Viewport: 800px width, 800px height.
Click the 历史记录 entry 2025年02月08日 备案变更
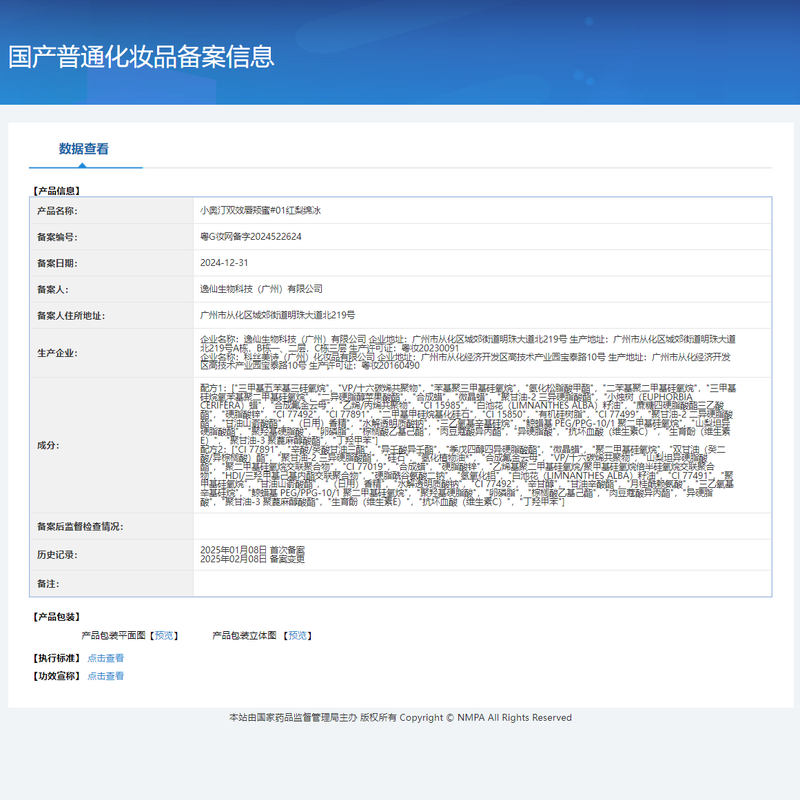click(253, 559)
